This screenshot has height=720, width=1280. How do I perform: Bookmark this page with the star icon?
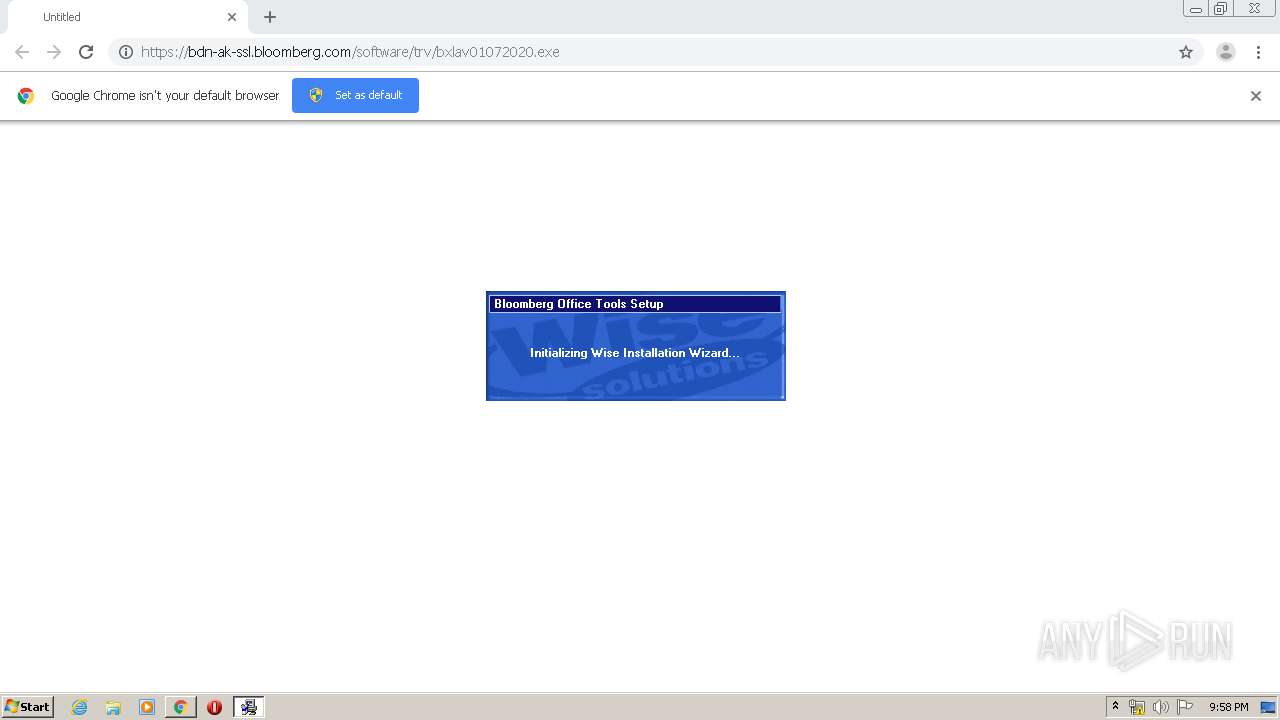tap(1186, 52)
